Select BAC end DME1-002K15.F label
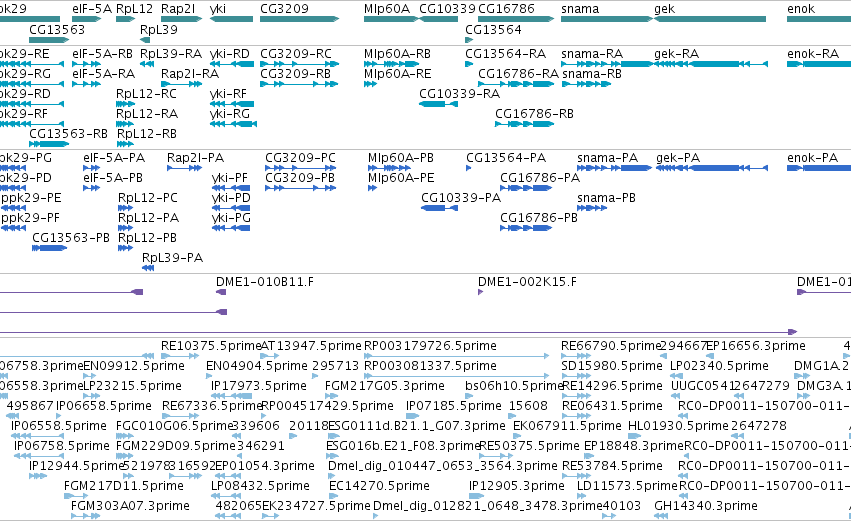Image resolution: width=851 pixels, height=521 pixels. [x=528, y=282]
